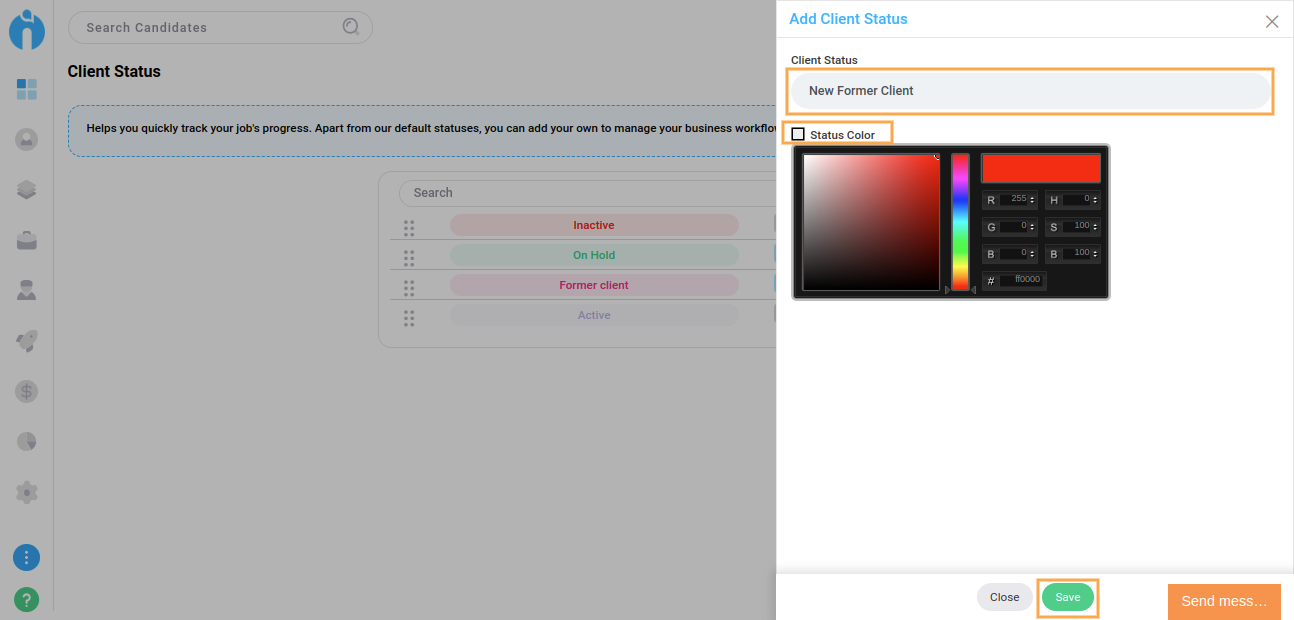Open the settings gear icon in sidebar
1294x620 pixels.
(x=27, y=492)
